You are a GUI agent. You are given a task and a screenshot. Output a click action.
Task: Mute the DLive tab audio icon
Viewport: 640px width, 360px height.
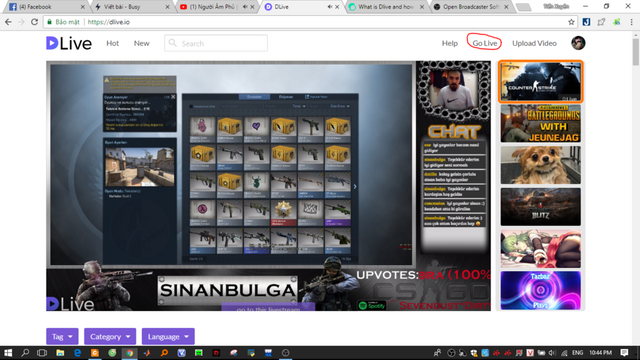[330, 7]
